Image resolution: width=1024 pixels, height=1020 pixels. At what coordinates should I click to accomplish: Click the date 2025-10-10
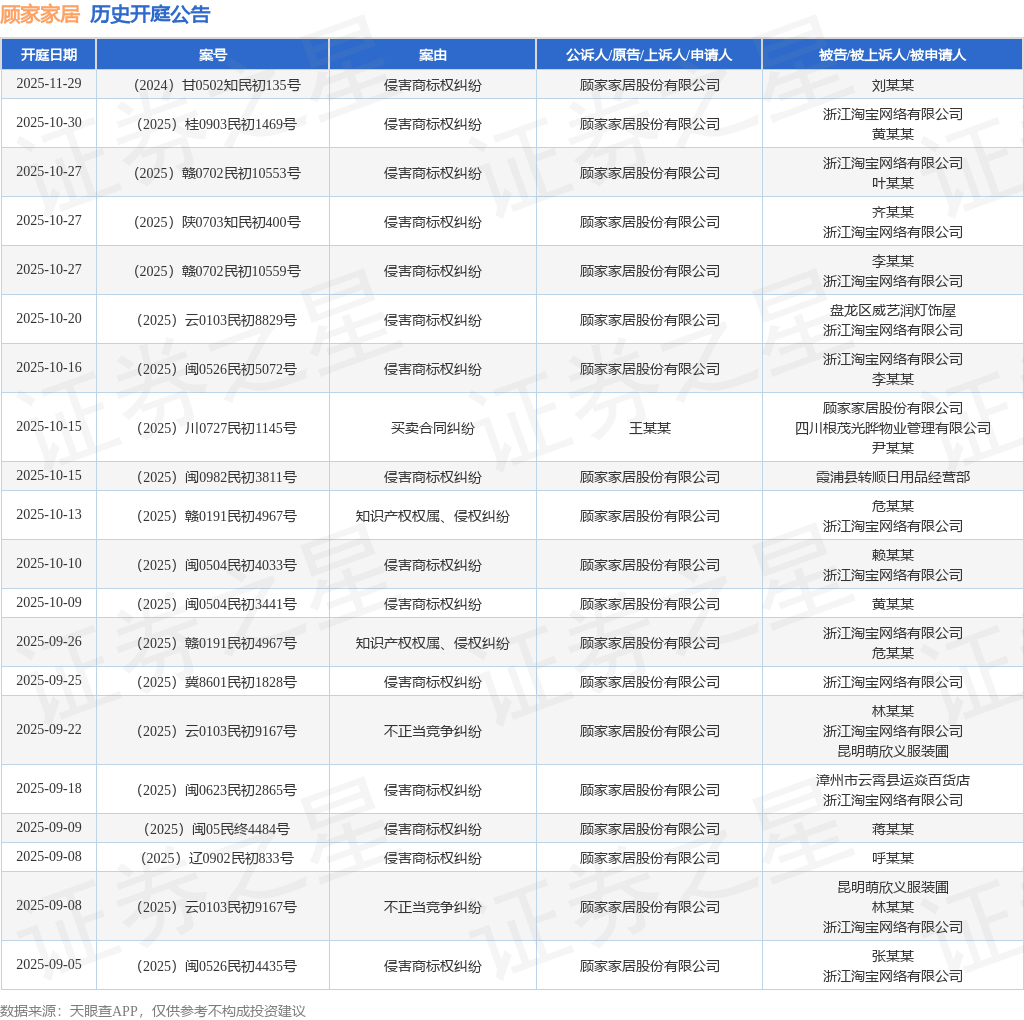pos(49,564)
